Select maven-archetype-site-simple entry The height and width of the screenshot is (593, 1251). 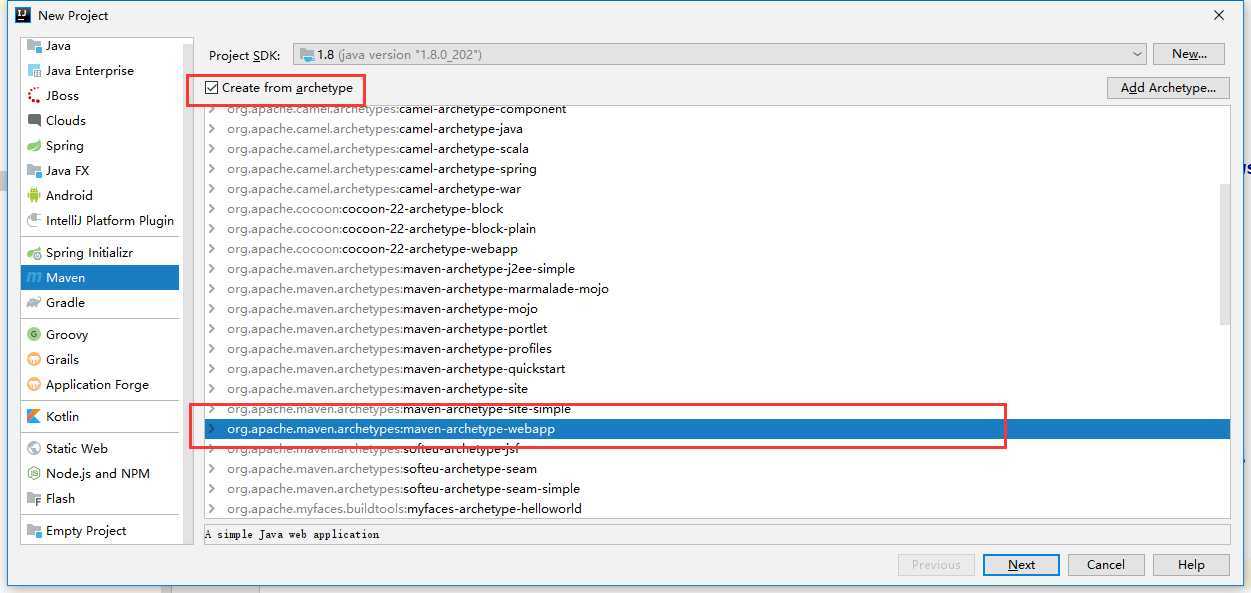(x=398, y=409)
